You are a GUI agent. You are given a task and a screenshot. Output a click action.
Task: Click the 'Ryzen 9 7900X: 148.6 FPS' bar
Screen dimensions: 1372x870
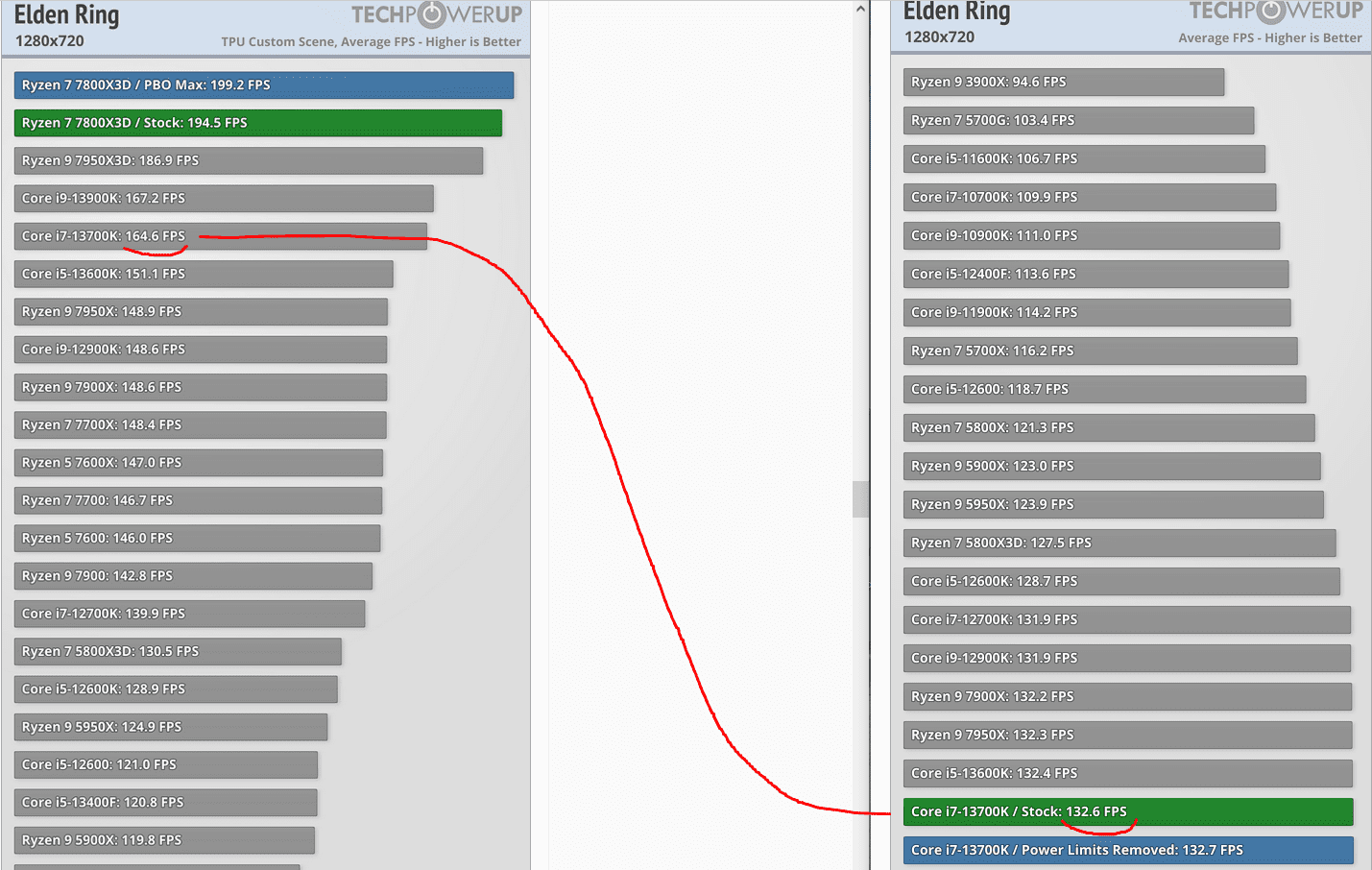(x=201, y=387)
